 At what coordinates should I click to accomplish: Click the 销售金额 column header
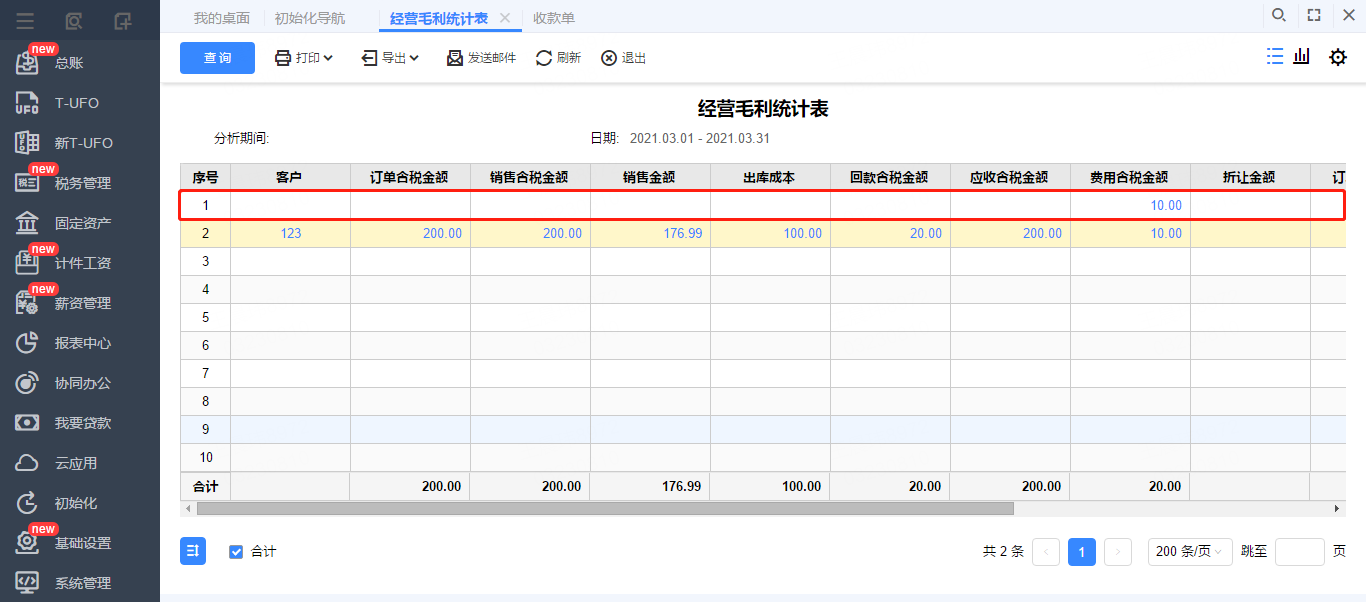click(650, 177)
